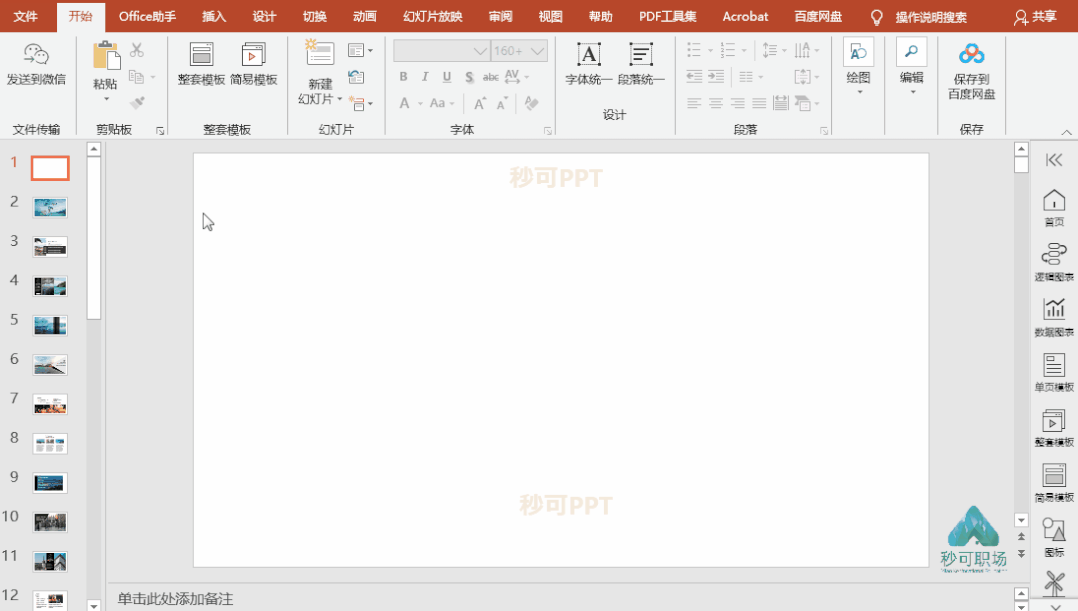
Task: Toggle Align Right paragraph button
Action: point(738,103)
